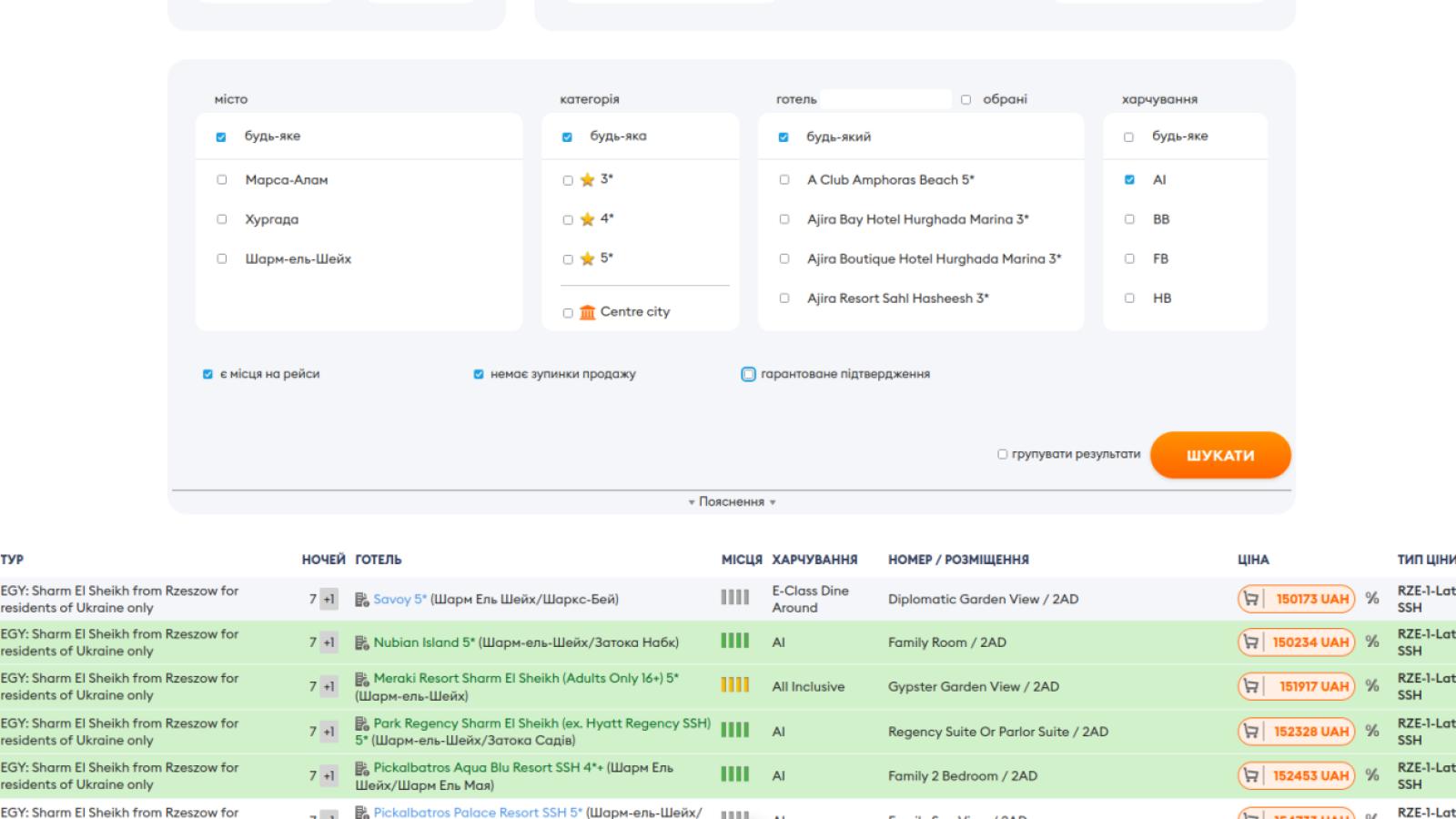Click the ГОТЕЛЬ column header
This screenshot has width=1456, height=819.
click(x=379, y=560)
